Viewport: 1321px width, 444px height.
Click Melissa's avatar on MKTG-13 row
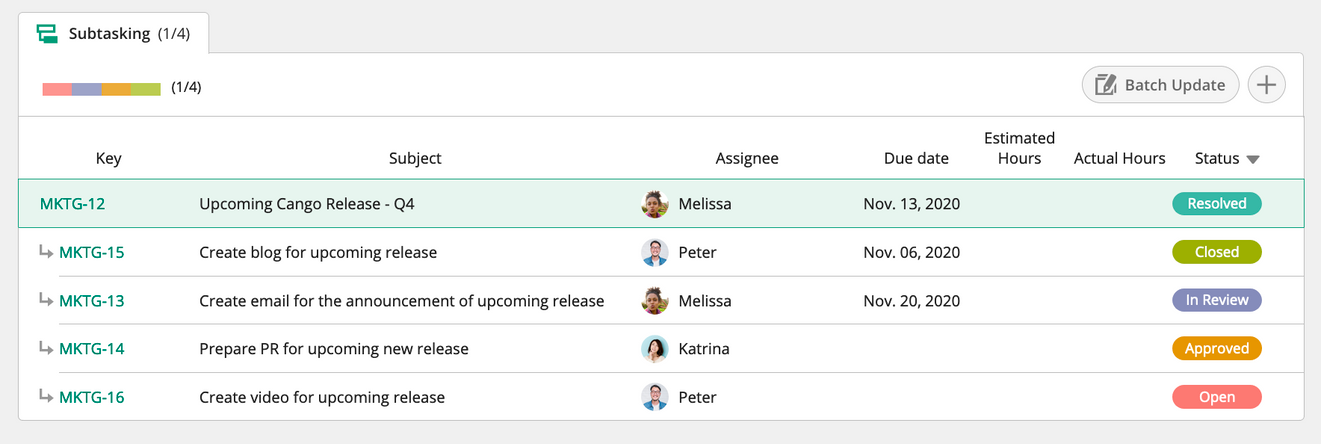coord(654,301)
